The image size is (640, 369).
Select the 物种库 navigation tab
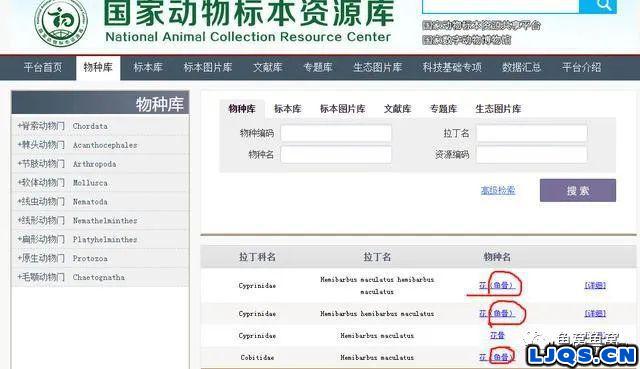tap(98, 67)
